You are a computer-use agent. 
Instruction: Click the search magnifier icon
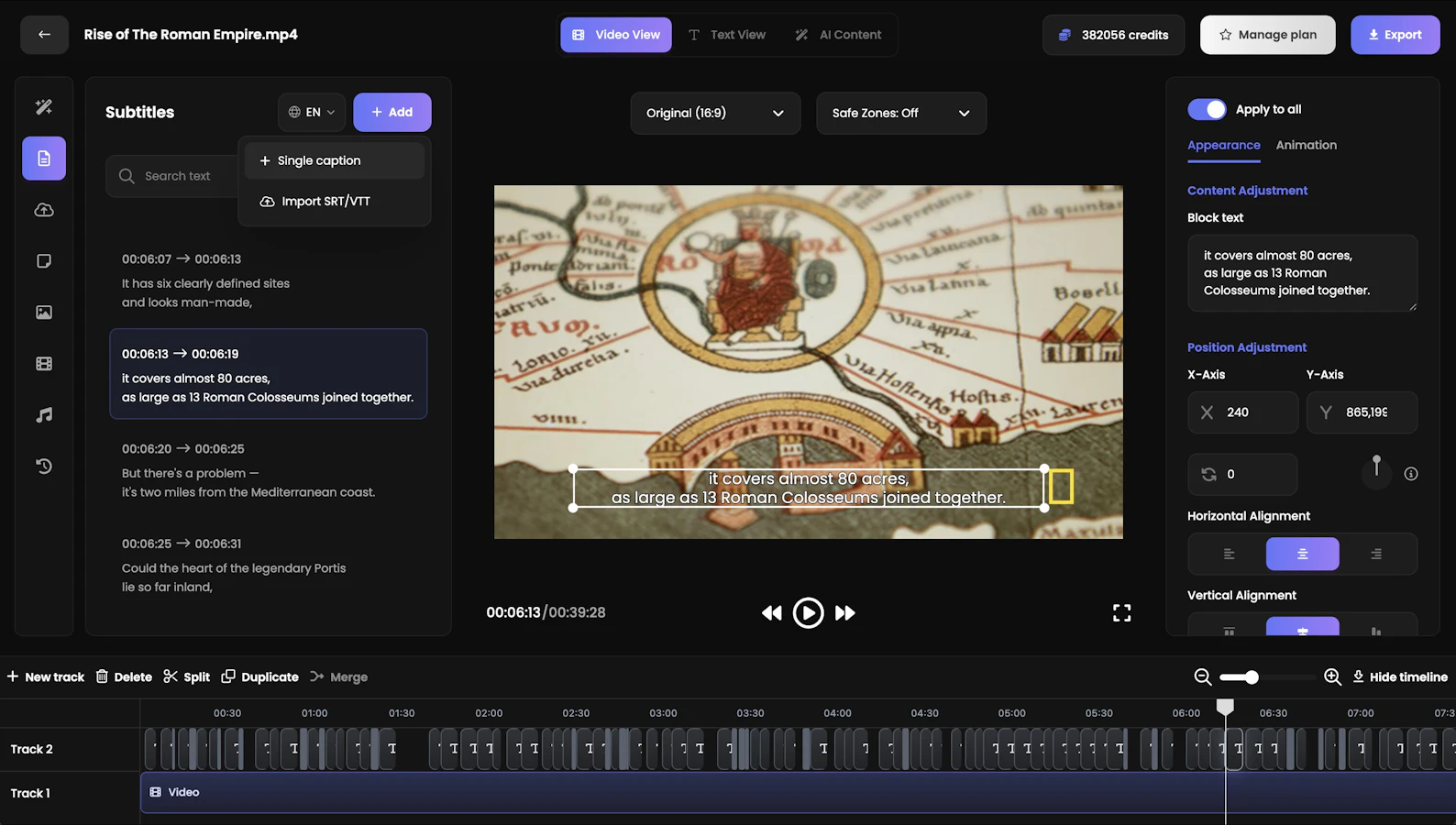click(x=127, y=176)
